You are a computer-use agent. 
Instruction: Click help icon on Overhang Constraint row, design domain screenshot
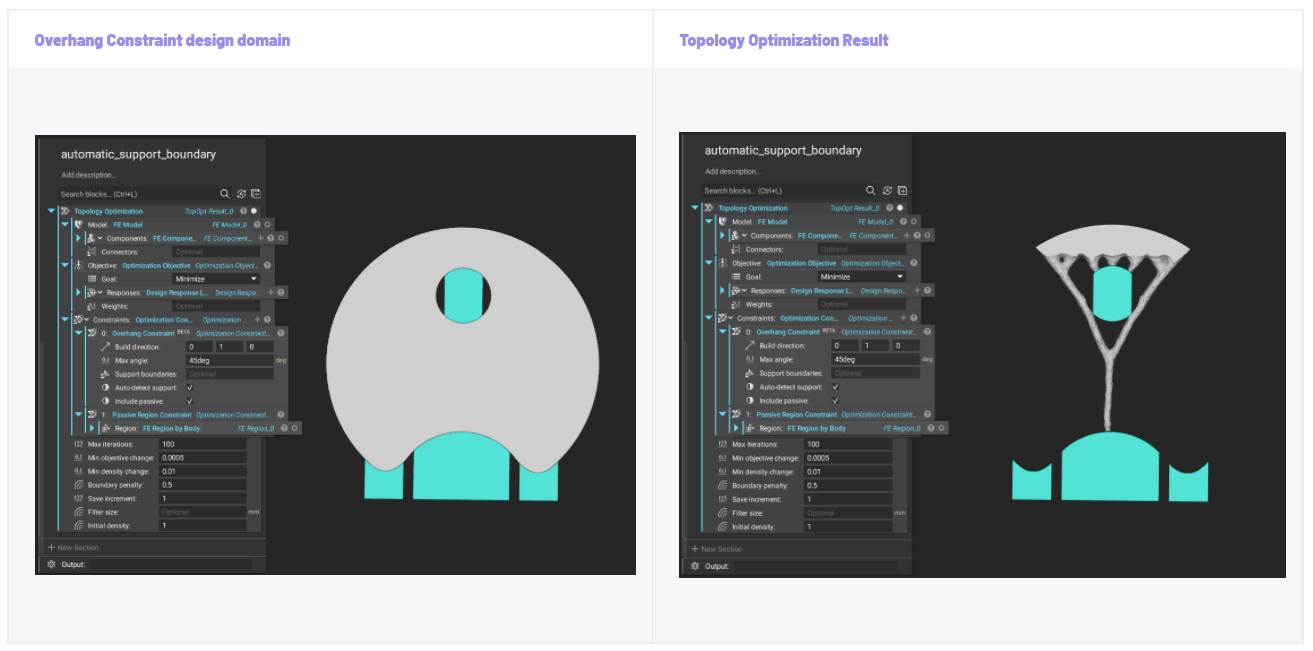click(x=283, y=333)
